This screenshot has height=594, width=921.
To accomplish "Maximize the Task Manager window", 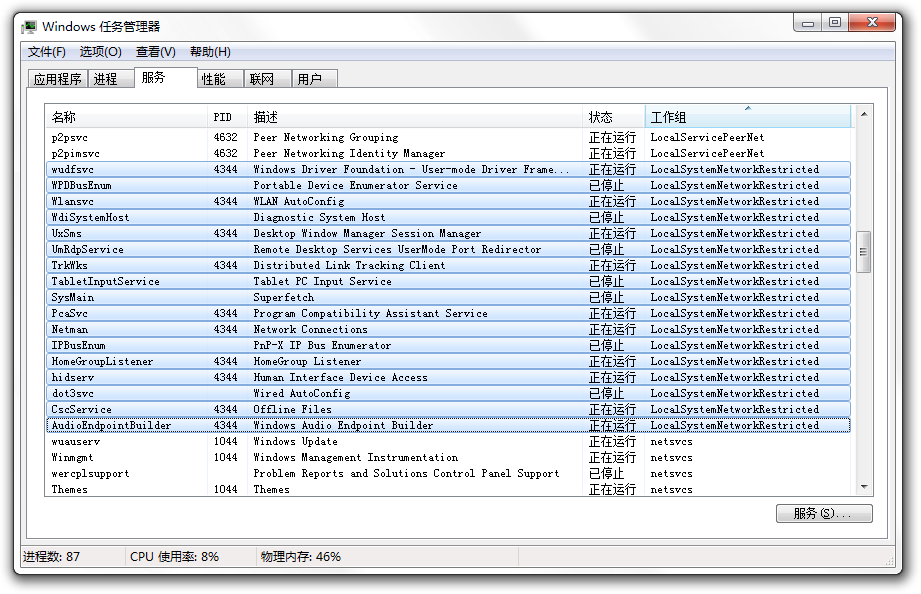I will tap(833, 22).
